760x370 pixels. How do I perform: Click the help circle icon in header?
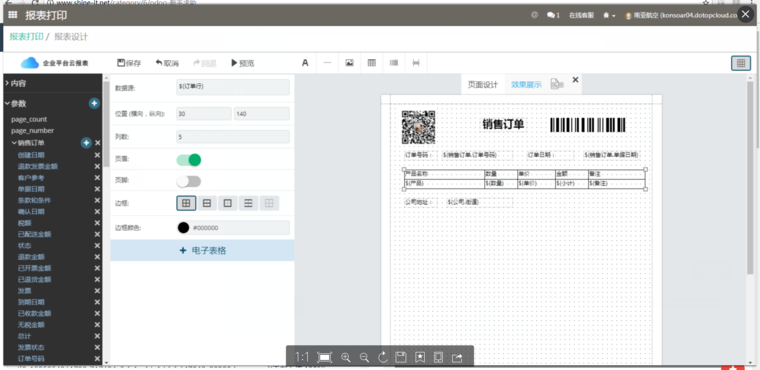pyautogui.click(x=535, y=15)
